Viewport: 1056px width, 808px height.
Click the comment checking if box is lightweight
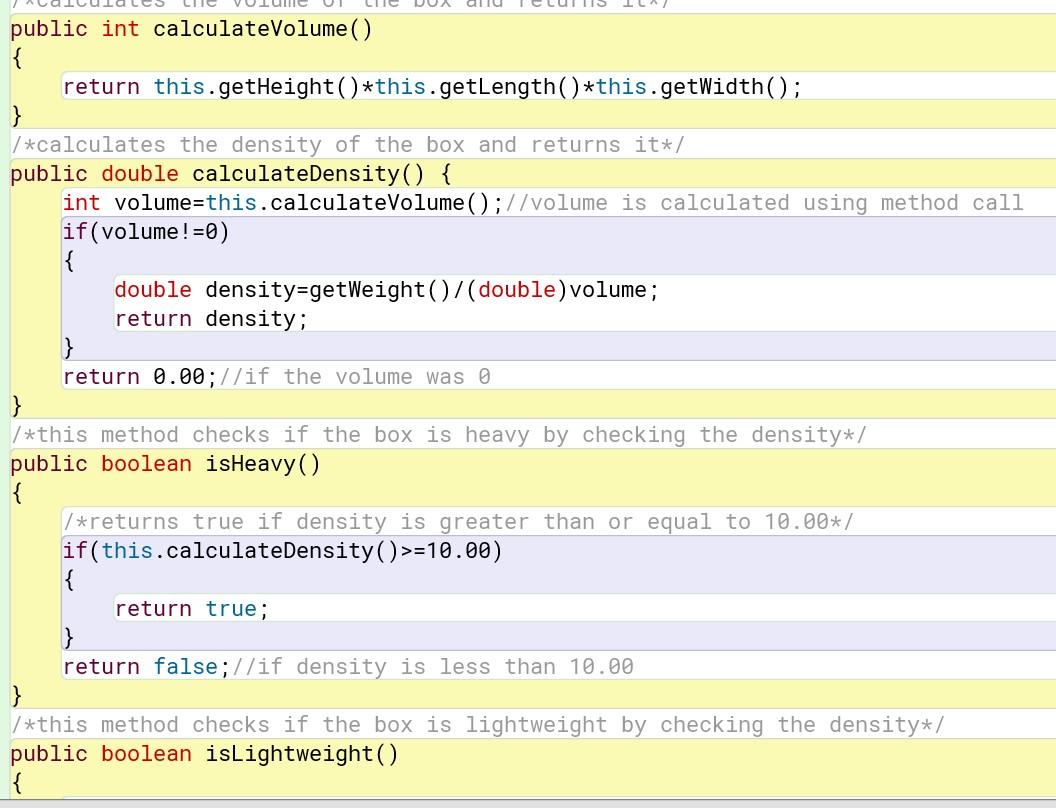tap(480, 724)
